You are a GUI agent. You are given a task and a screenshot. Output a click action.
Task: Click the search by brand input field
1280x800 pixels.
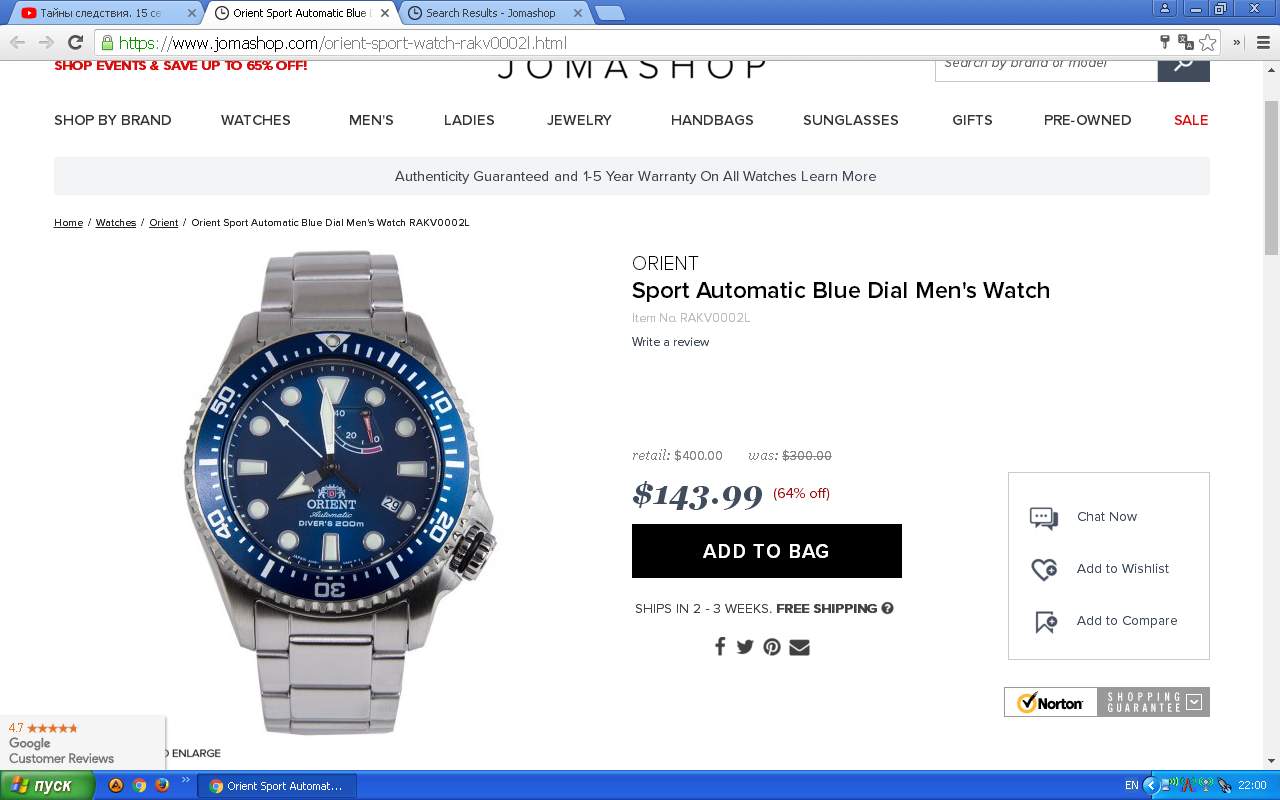pos(1046,68)
